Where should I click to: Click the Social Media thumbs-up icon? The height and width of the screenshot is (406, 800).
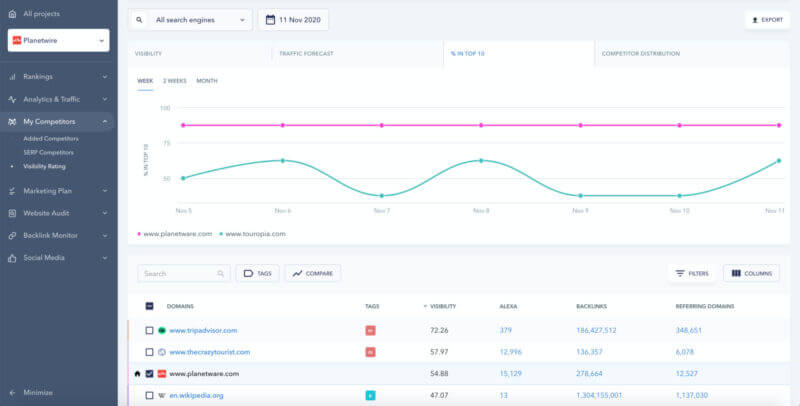[12, 258]
